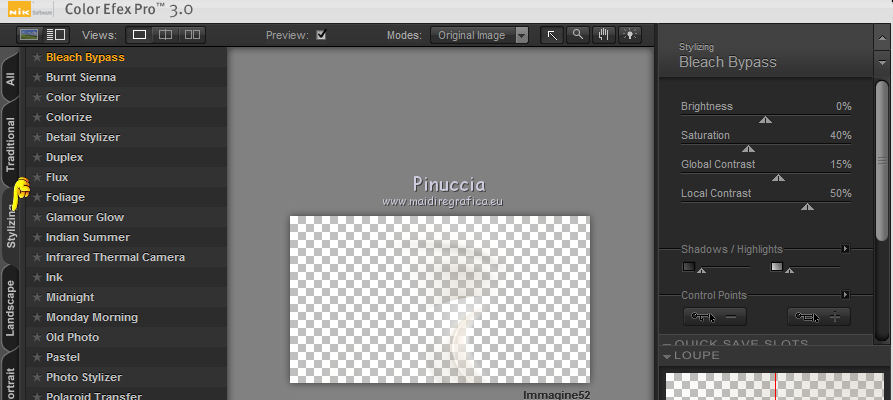Click the remove control point button

714,317
